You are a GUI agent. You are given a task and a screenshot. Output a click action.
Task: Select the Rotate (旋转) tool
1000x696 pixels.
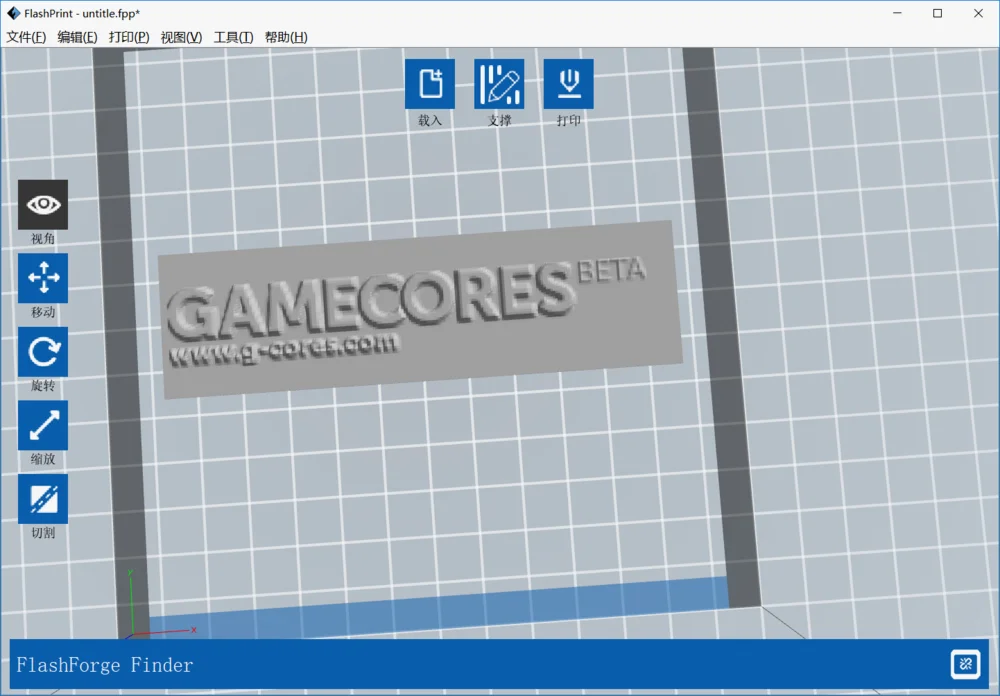tap(43, 352)
